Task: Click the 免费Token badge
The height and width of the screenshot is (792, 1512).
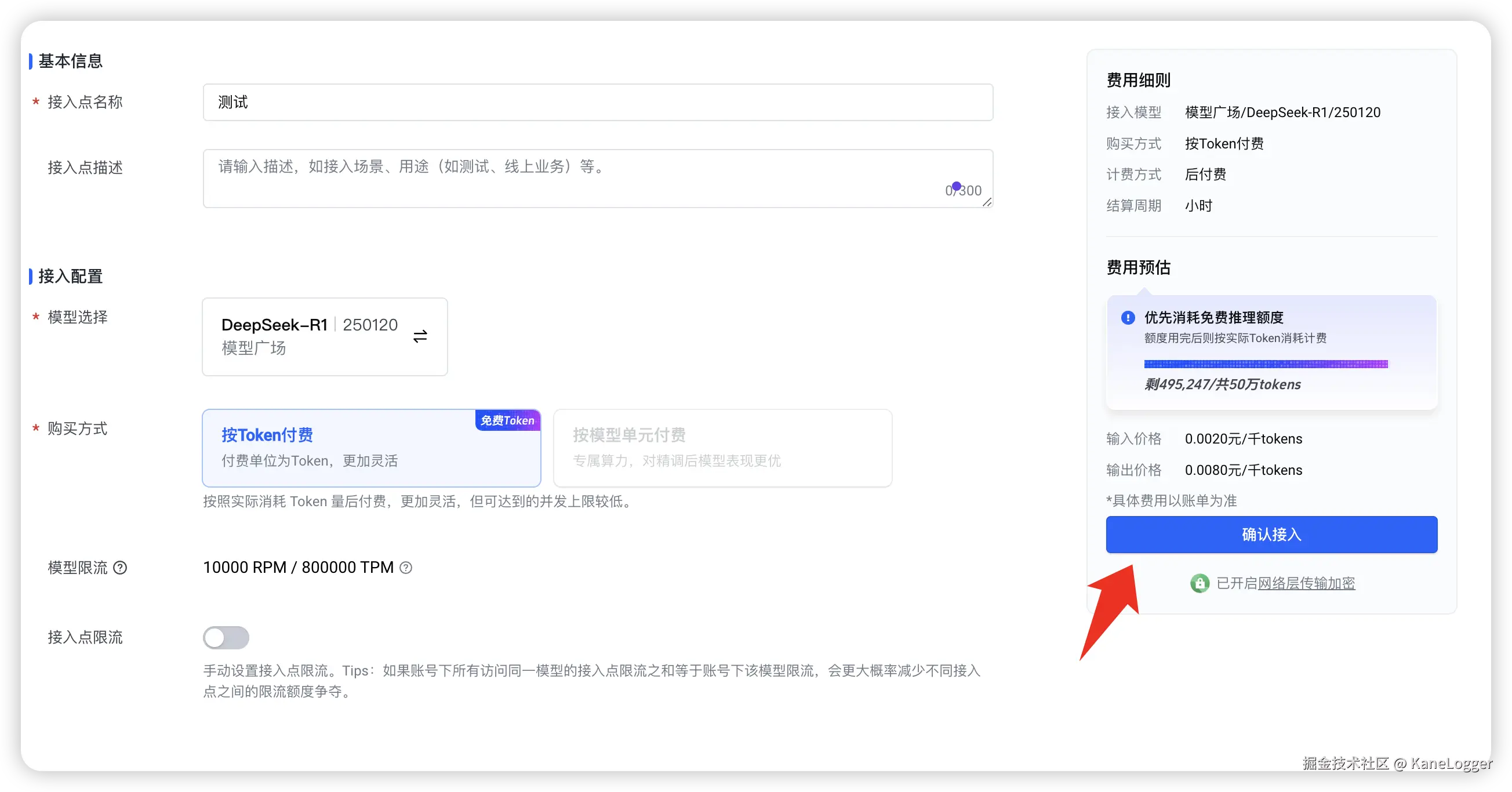Action: coord(507,420)
